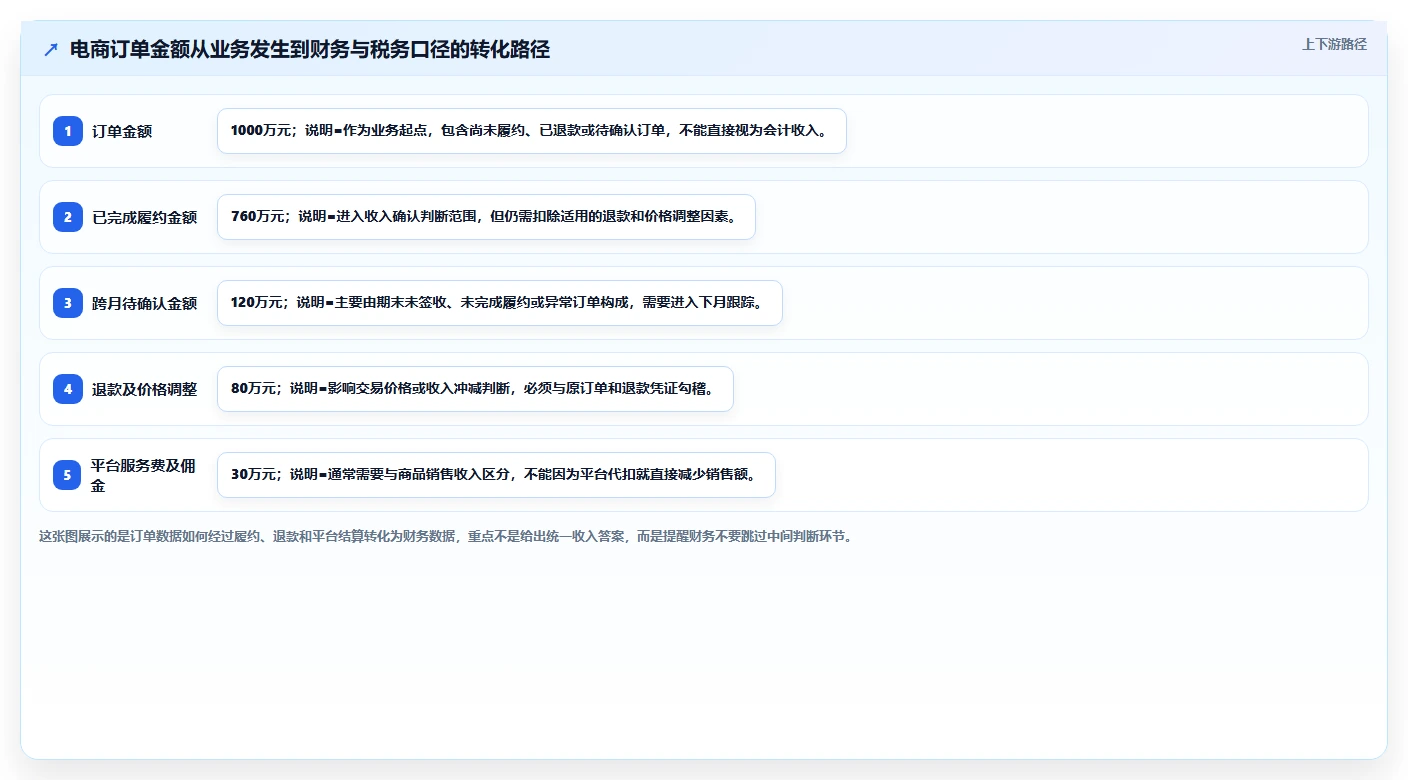Image resolution: width=1408 pixels, height=780 pixels.
Task: Click the 上下游路径 tag in header
Action: (x=1334, y=44)
